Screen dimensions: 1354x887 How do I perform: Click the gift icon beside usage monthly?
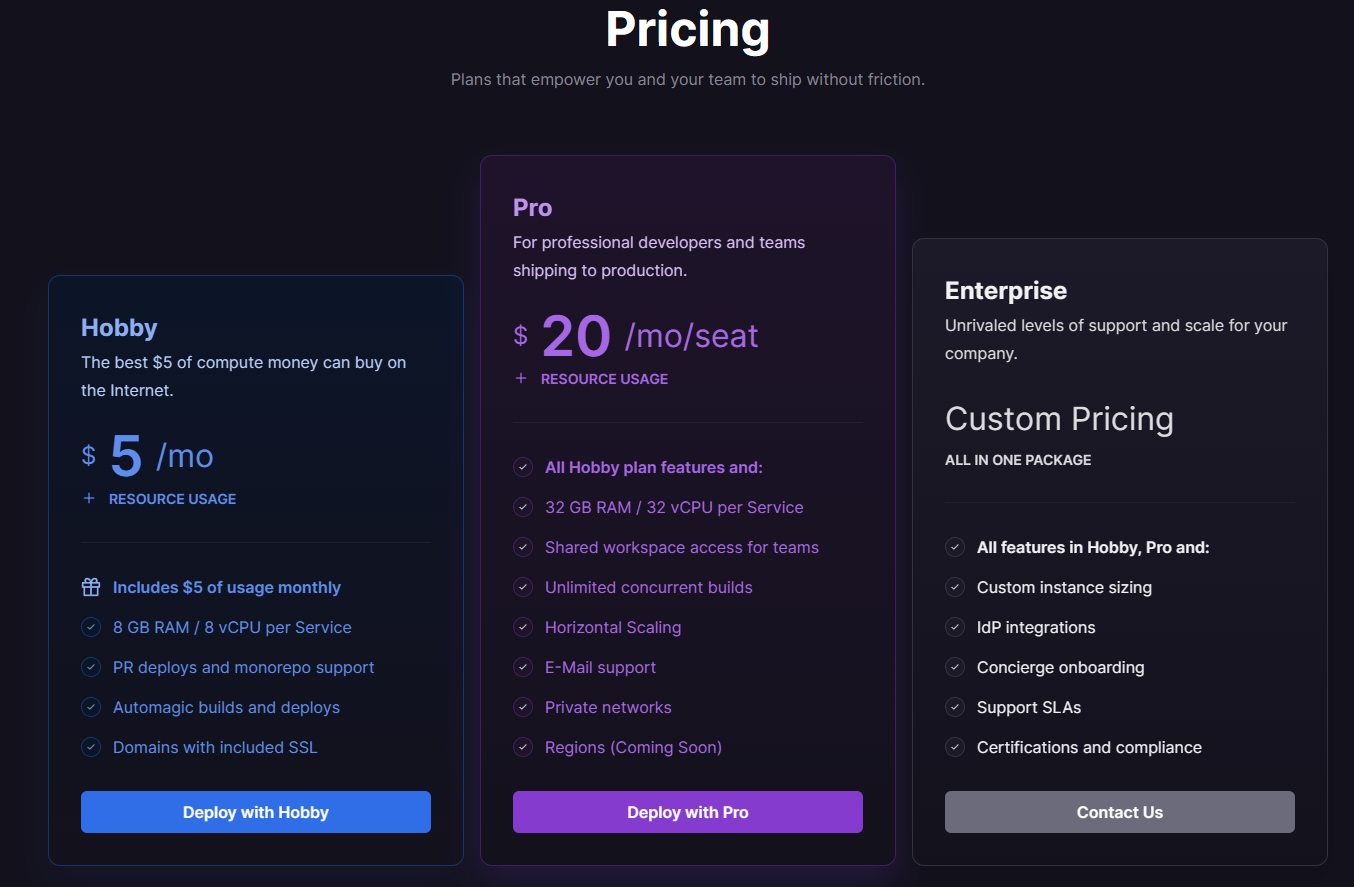point(91,587)
